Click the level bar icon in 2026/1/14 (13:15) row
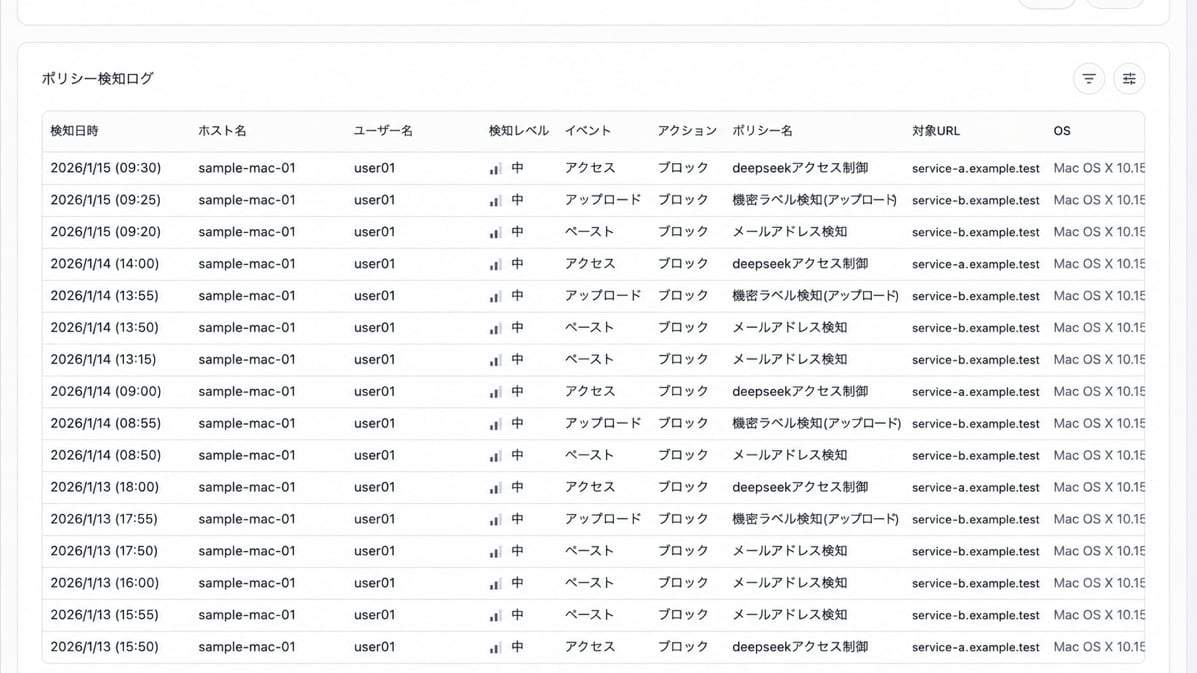The height and width of the screenshot is (673, 1197). tap(495, 360)
